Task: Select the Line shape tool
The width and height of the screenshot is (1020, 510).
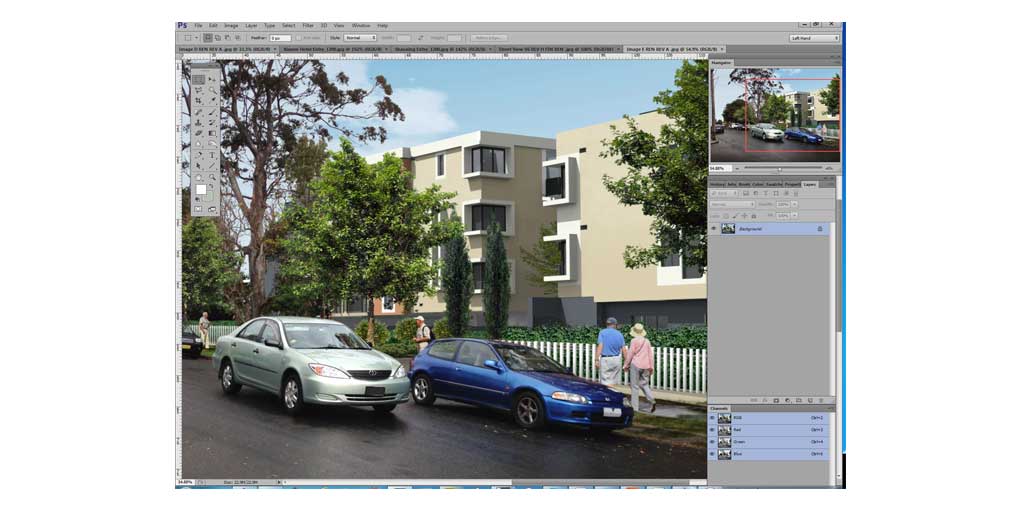Action: 213,165
